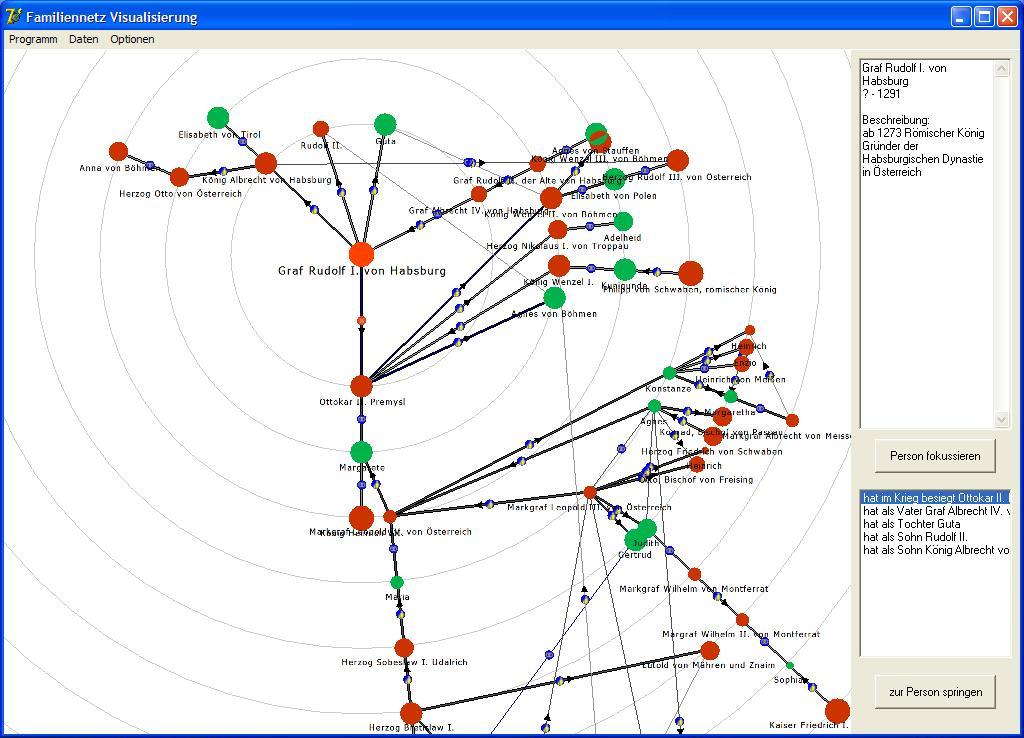Click inside the person description text box
The width and height of the screenshot is (1024, 738).
(x=927, y=244)
